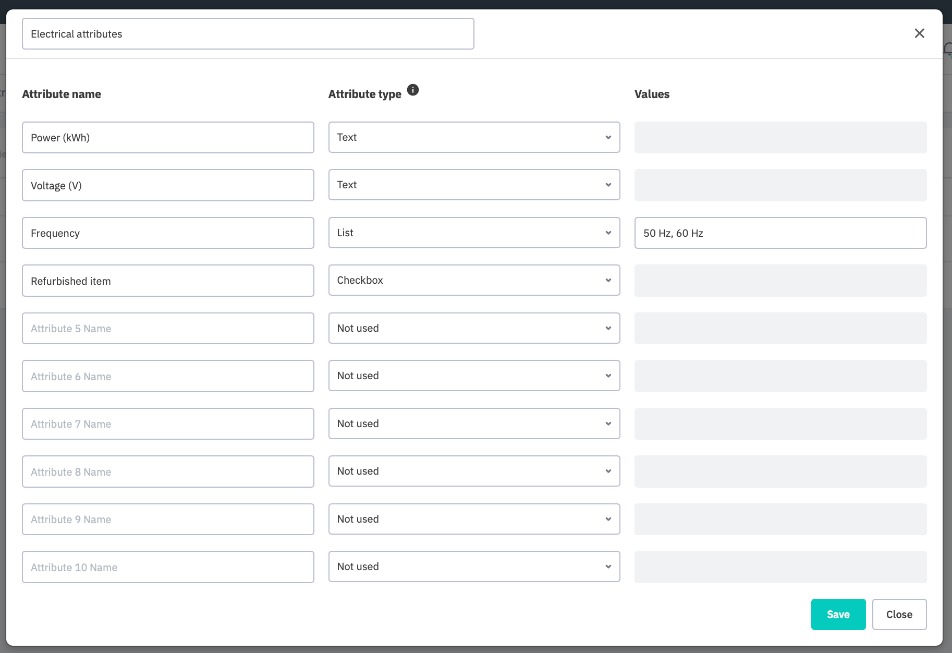Expand the Attribute 7 type dropdown
The height and width of the screenshot is (653, 952).
pos(473,424)
